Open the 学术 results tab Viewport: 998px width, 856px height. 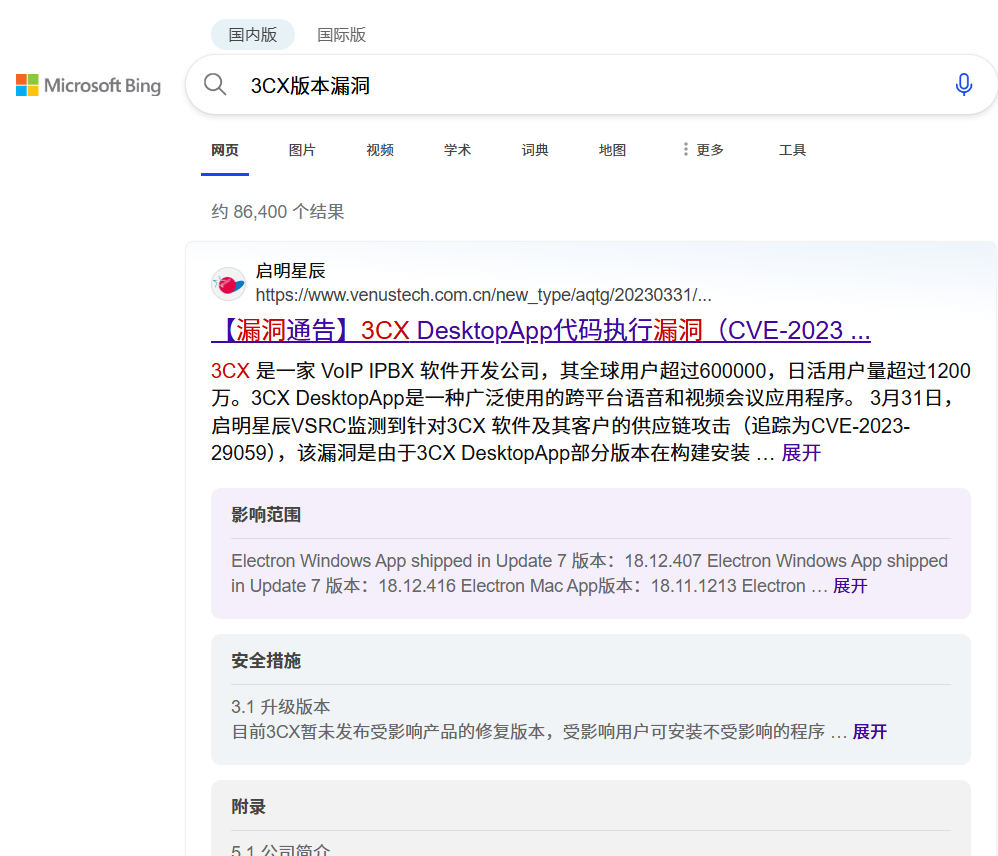point(458,150)
